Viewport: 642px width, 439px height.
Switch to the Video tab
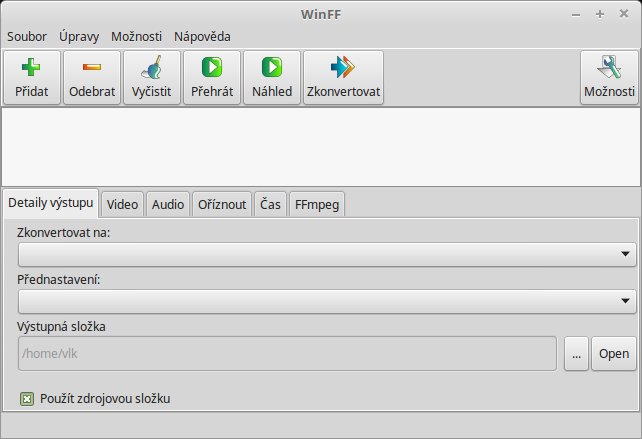point(123,205)
